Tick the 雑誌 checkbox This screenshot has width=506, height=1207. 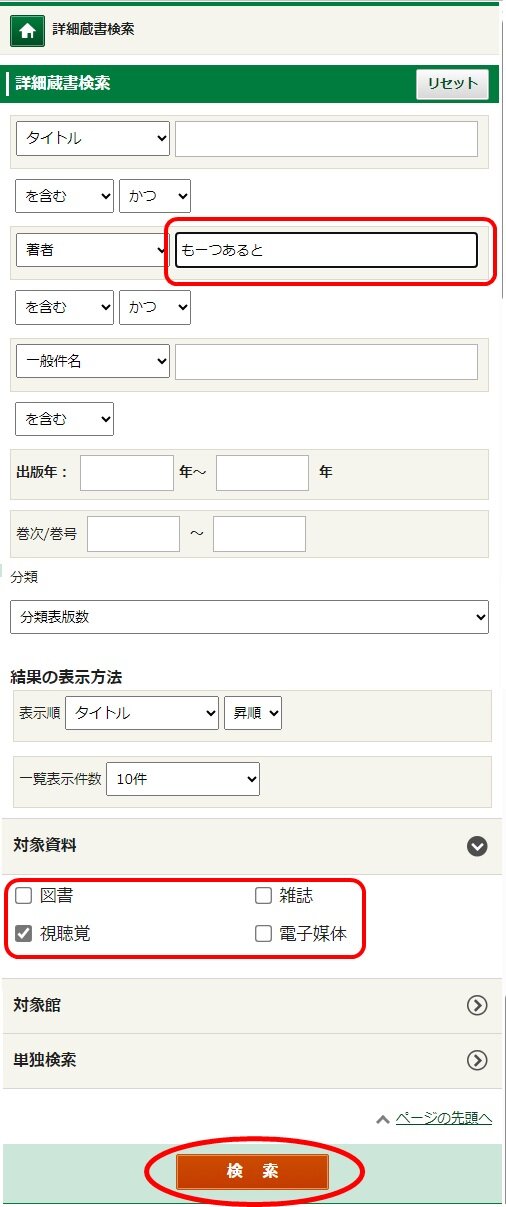click(x=263, y=896)
